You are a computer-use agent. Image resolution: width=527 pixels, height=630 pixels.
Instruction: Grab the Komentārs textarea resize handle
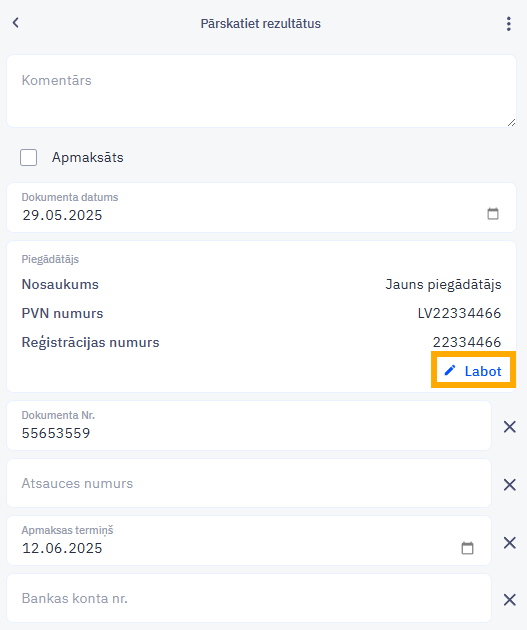511,123
